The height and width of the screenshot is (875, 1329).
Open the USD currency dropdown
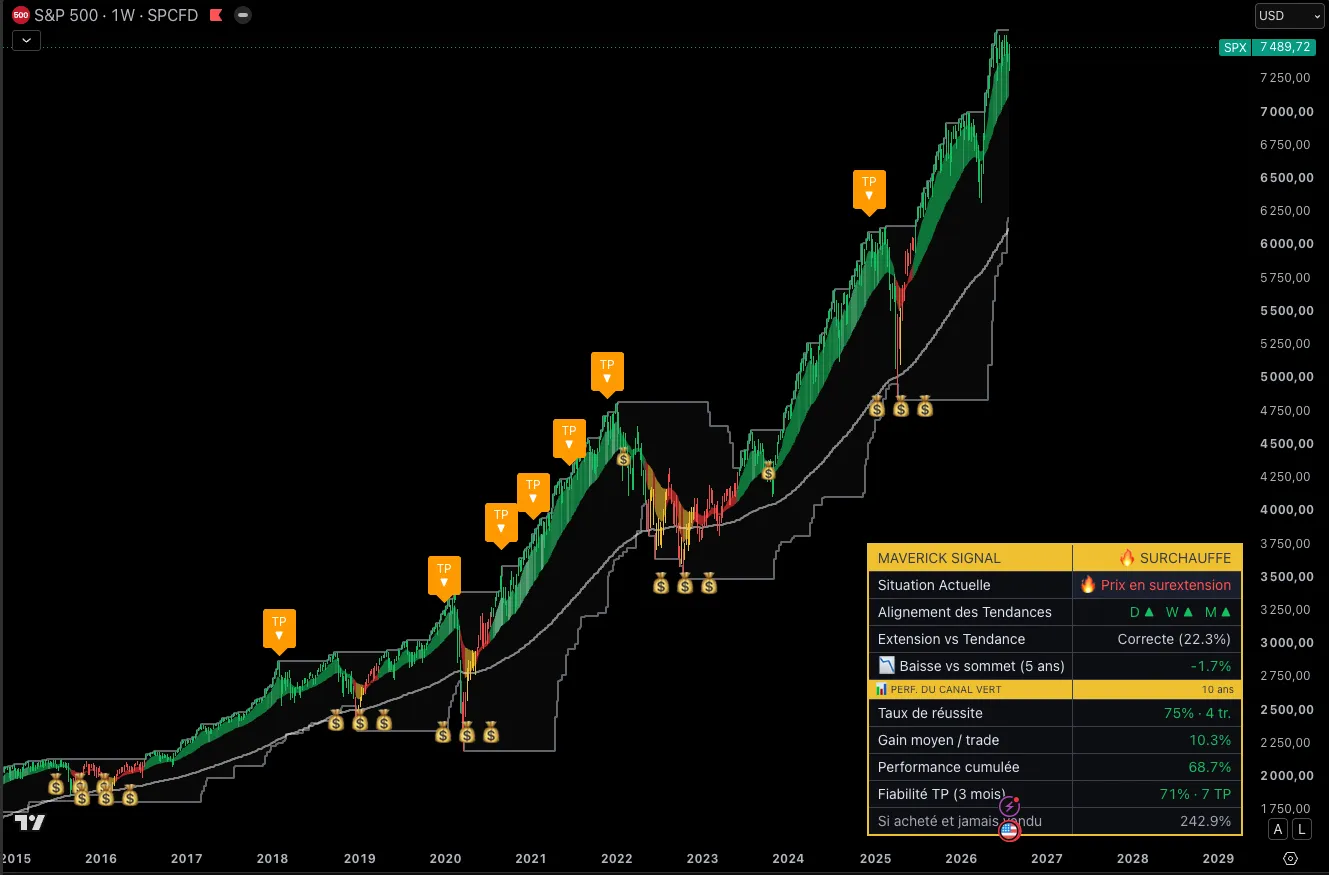pos(1289,16)
